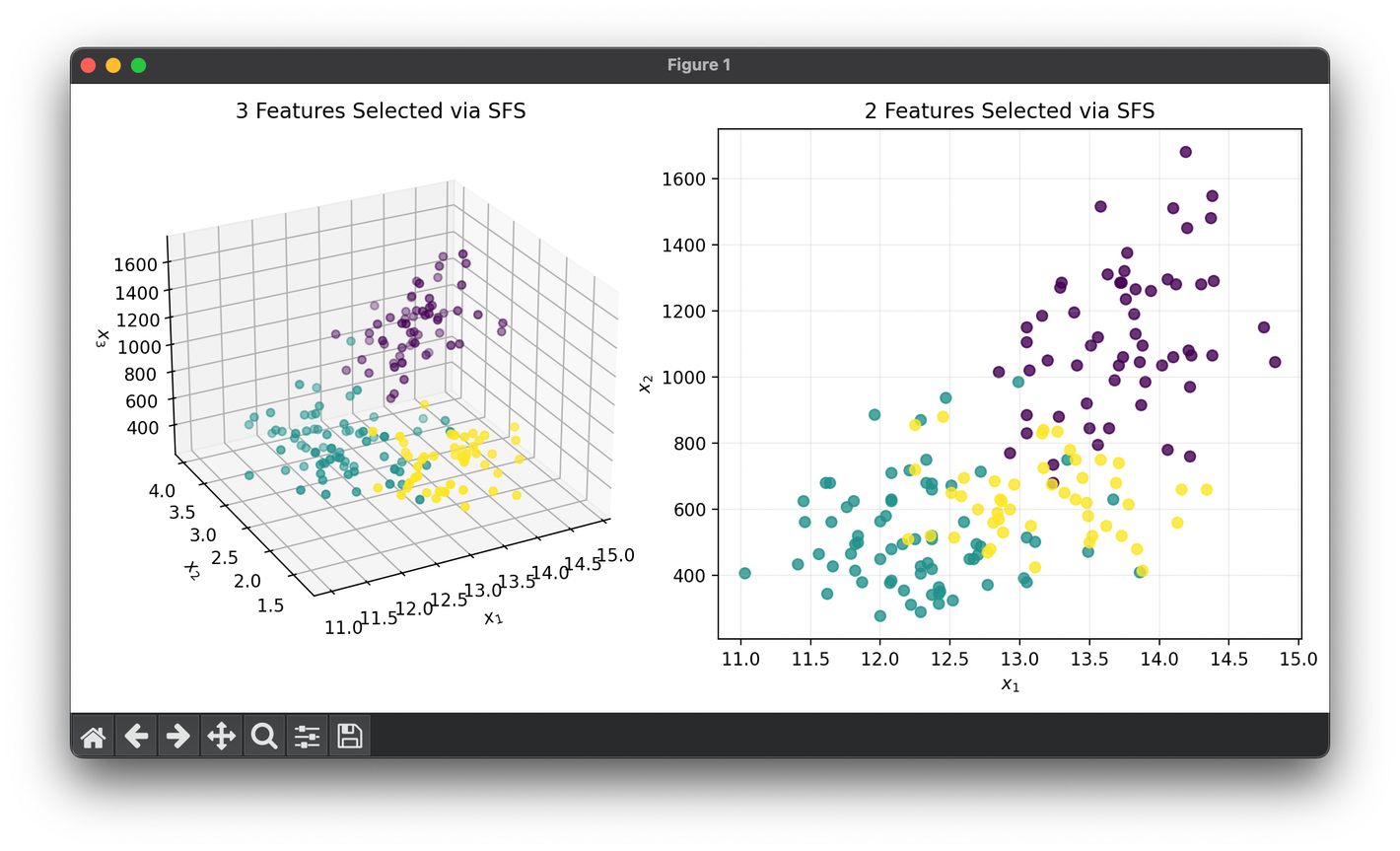The width and height of the screenshot is (1400, 851).
Task: Click the x3 axis label on the 3D plot
Action: 102,337
